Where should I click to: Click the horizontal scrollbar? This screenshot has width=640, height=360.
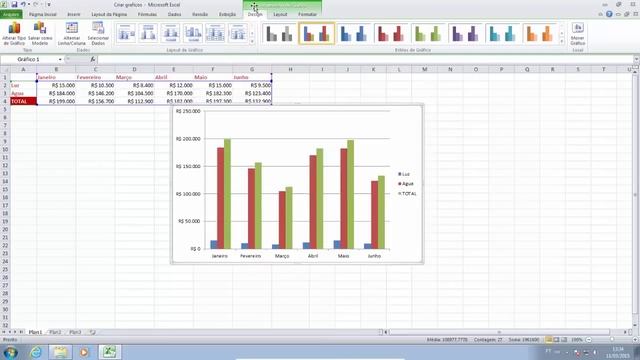pos(499,332)
